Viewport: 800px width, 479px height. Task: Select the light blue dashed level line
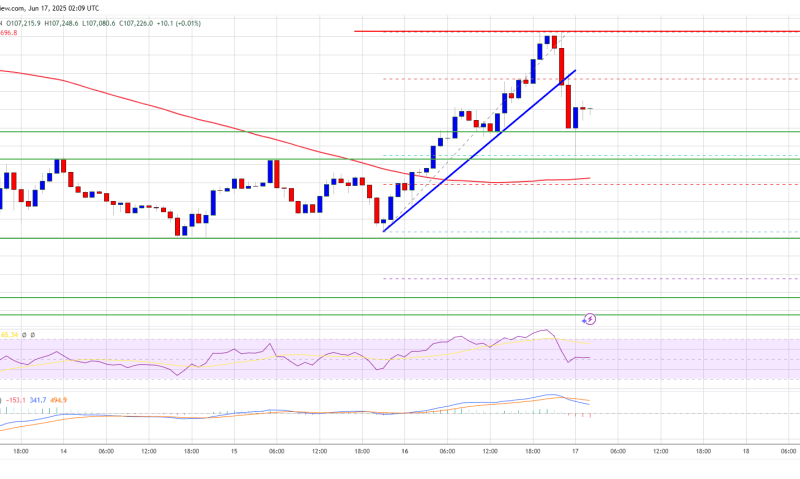(591, 232)
